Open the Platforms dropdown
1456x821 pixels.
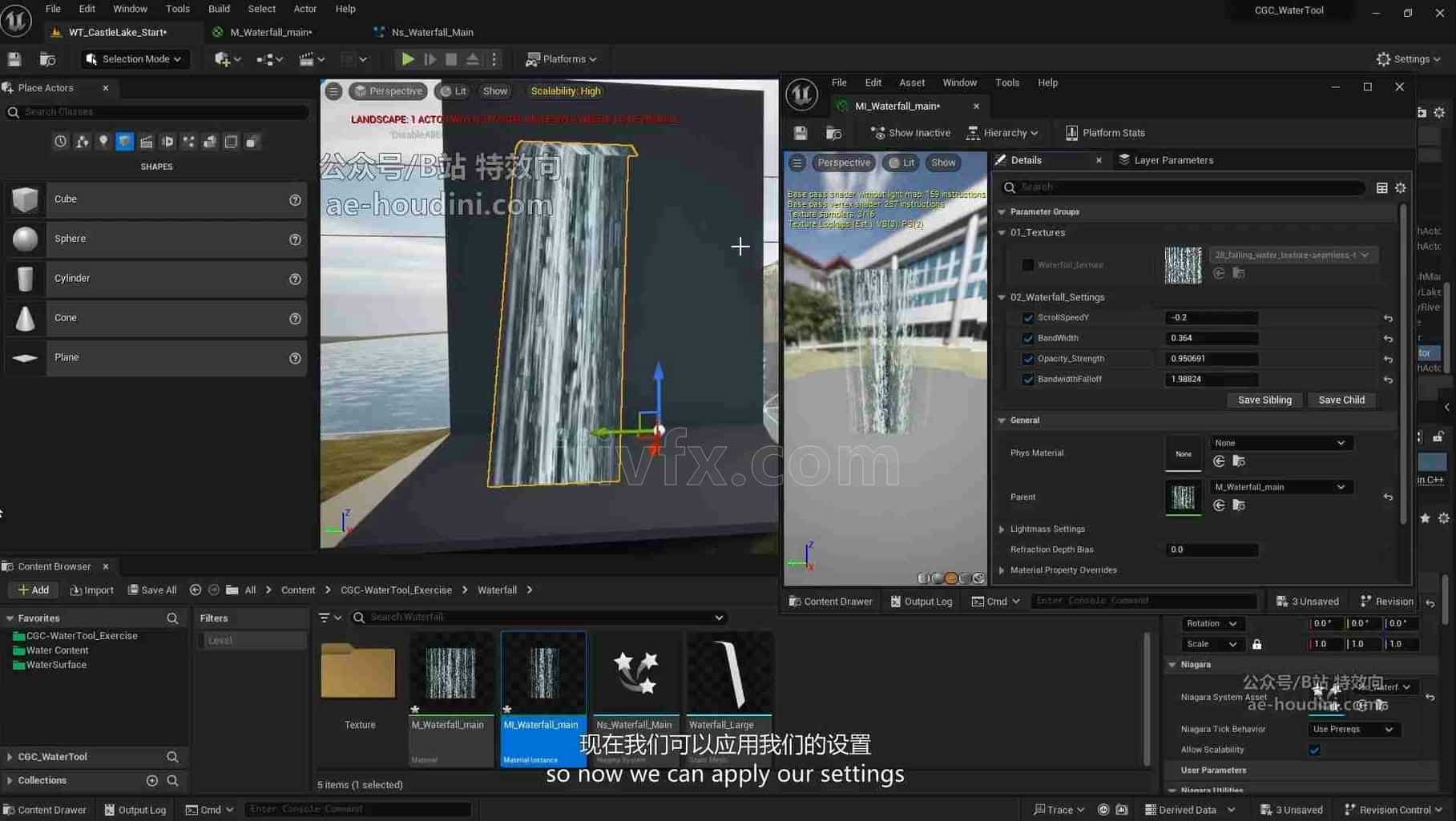(x=561, y=58)
